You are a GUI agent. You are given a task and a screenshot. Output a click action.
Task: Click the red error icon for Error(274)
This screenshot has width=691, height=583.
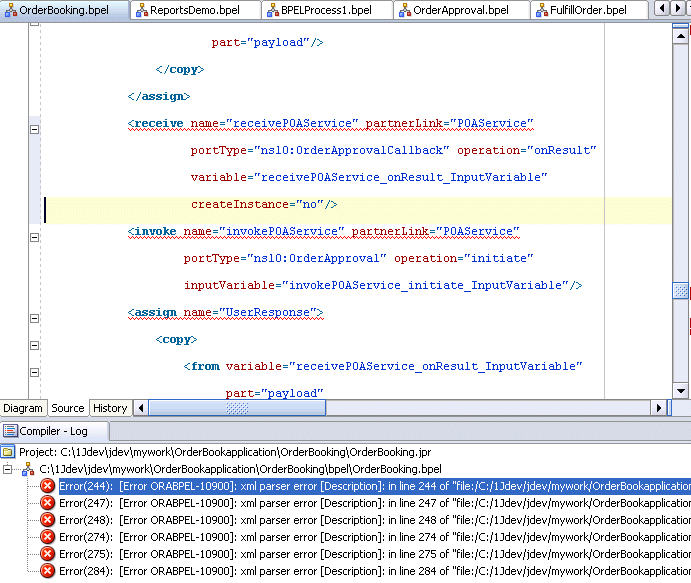click(48, 537)
